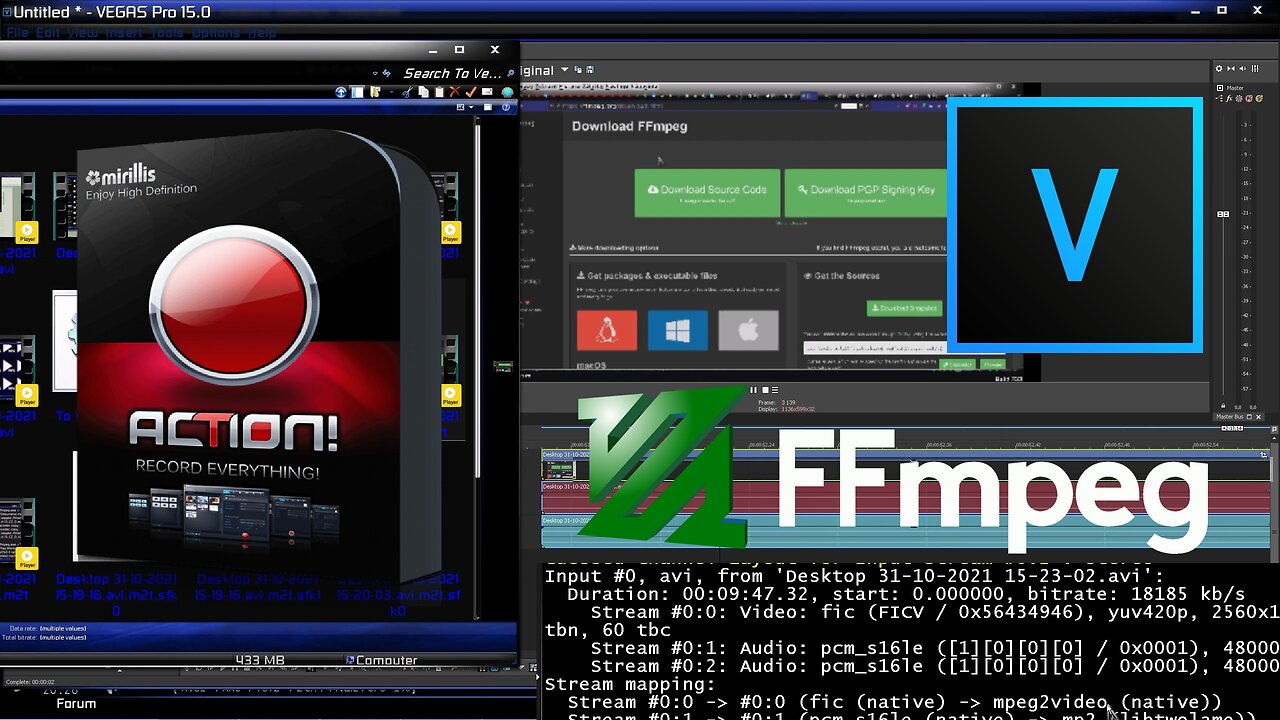Open the preview quality dropdown arrow

click(565, 70)
